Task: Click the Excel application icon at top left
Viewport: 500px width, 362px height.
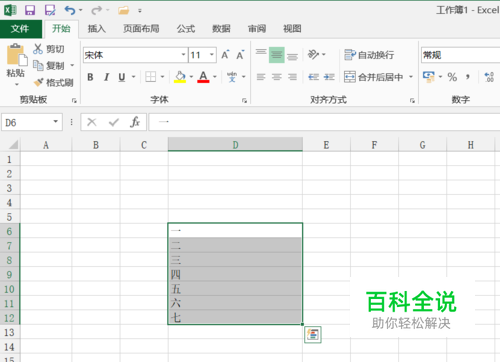Action: coord(10,10)
